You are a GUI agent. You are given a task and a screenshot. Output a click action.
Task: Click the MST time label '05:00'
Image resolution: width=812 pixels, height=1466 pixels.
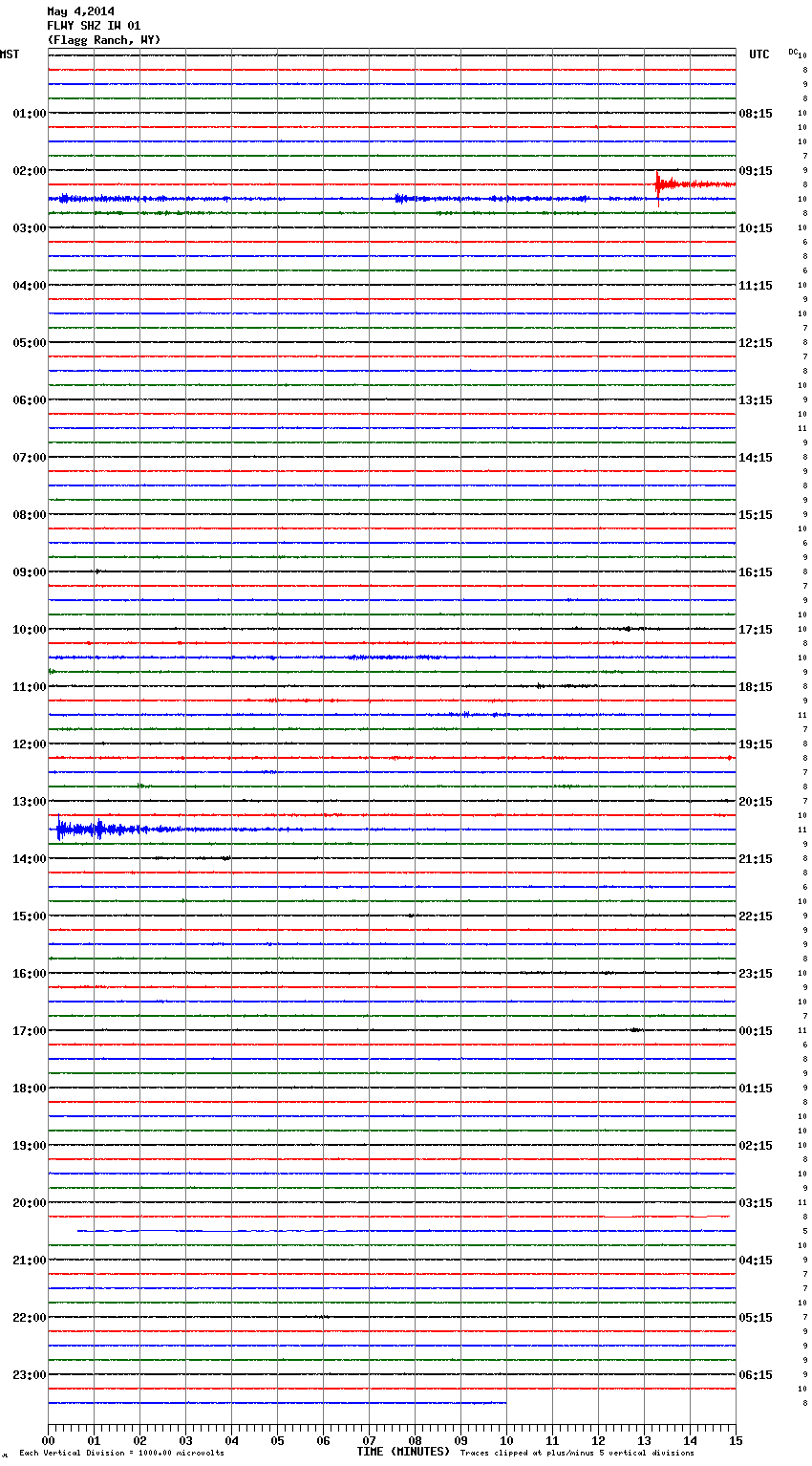(x=30, y=343)
